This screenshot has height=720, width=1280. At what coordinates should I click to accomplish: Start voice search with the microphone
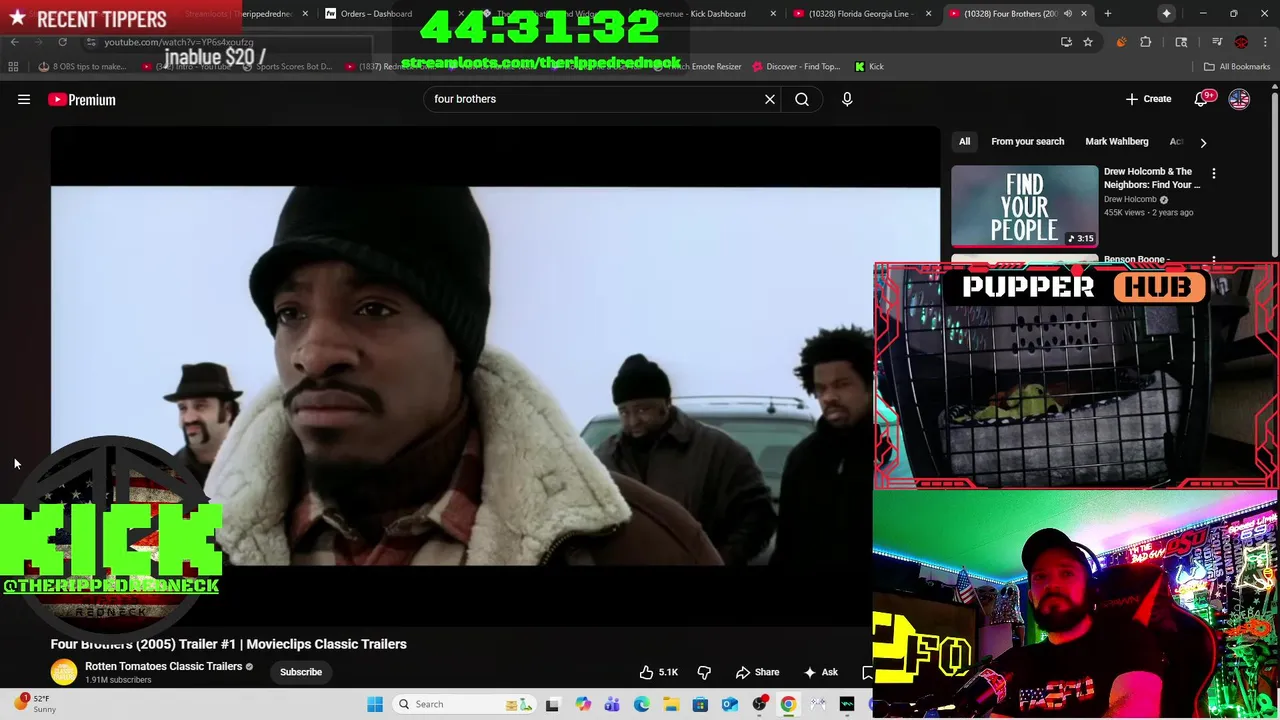click(847, 99)
